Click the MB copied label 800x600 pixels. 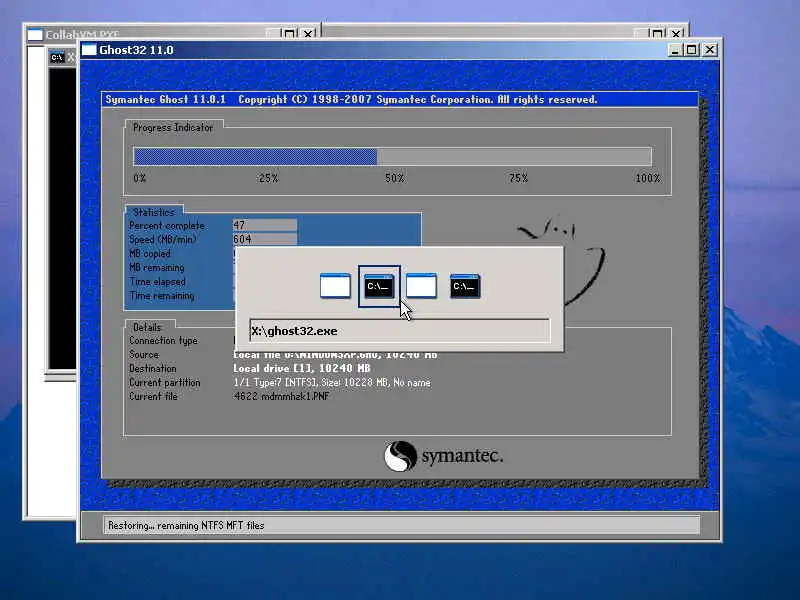tap(150, 254)
